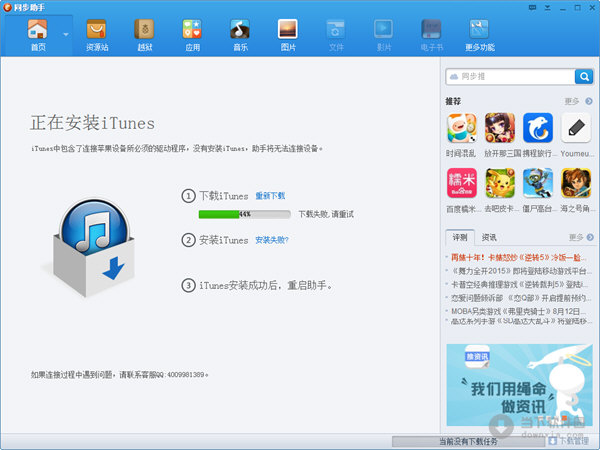Open the 更多功能 more tools icon

(479, 29)
